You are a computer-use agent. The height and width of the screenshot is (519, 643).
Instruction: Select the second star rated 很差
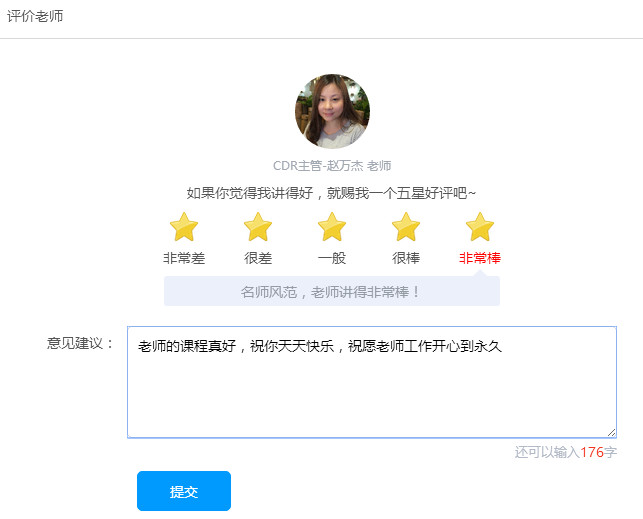[x=258, y=227]
